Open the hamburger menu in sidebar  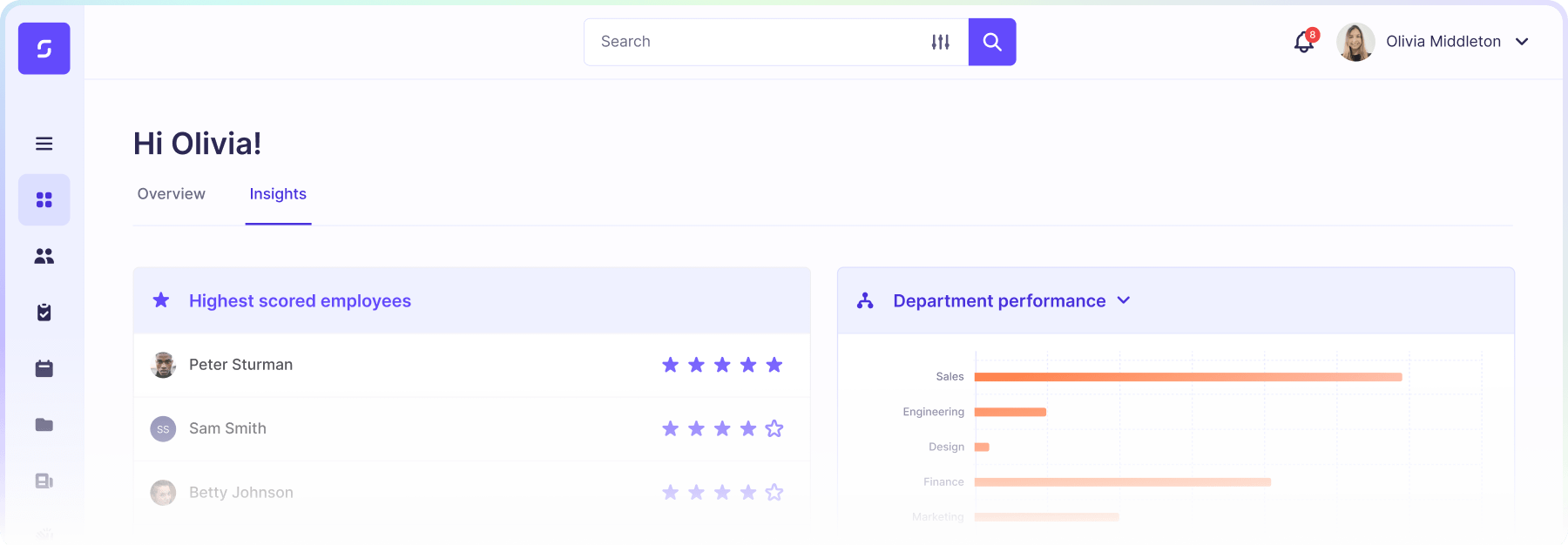point(44,144)
